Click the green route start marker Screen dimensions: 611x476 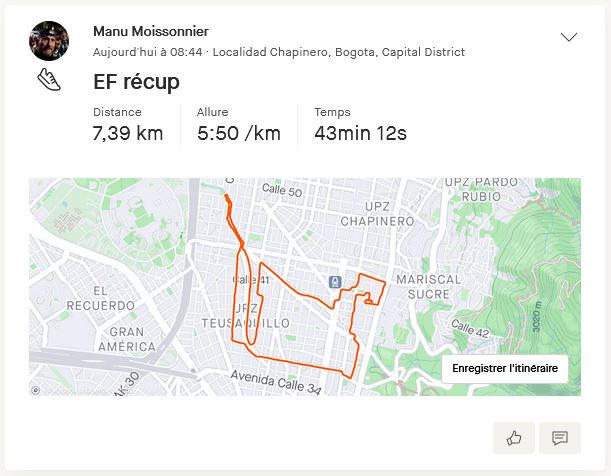226,196
